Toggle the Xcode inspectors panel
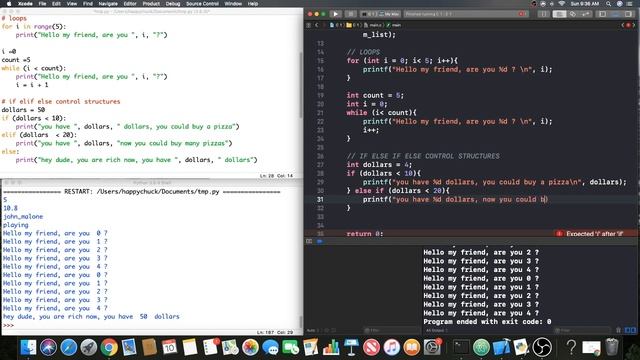Viewport: 640px width, 360px height. (628, 14)
